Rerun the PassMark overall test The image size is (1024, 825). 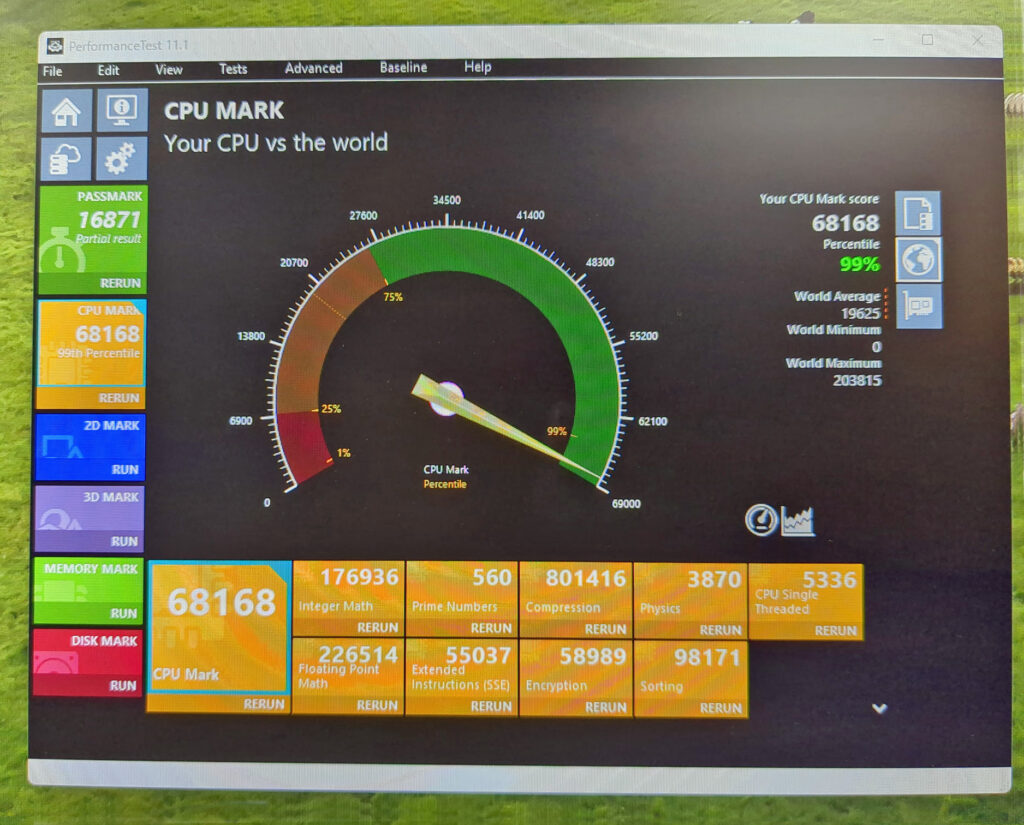click(120, 283)
